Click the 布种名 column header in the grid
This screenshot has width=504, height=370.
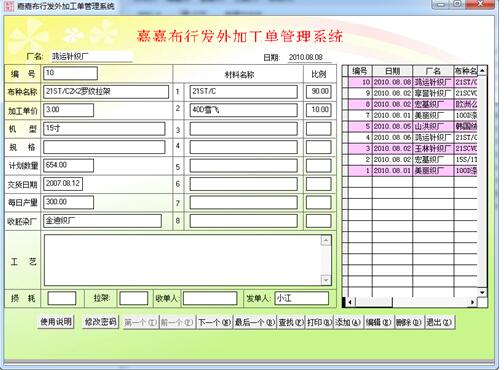tap(466, 71)
